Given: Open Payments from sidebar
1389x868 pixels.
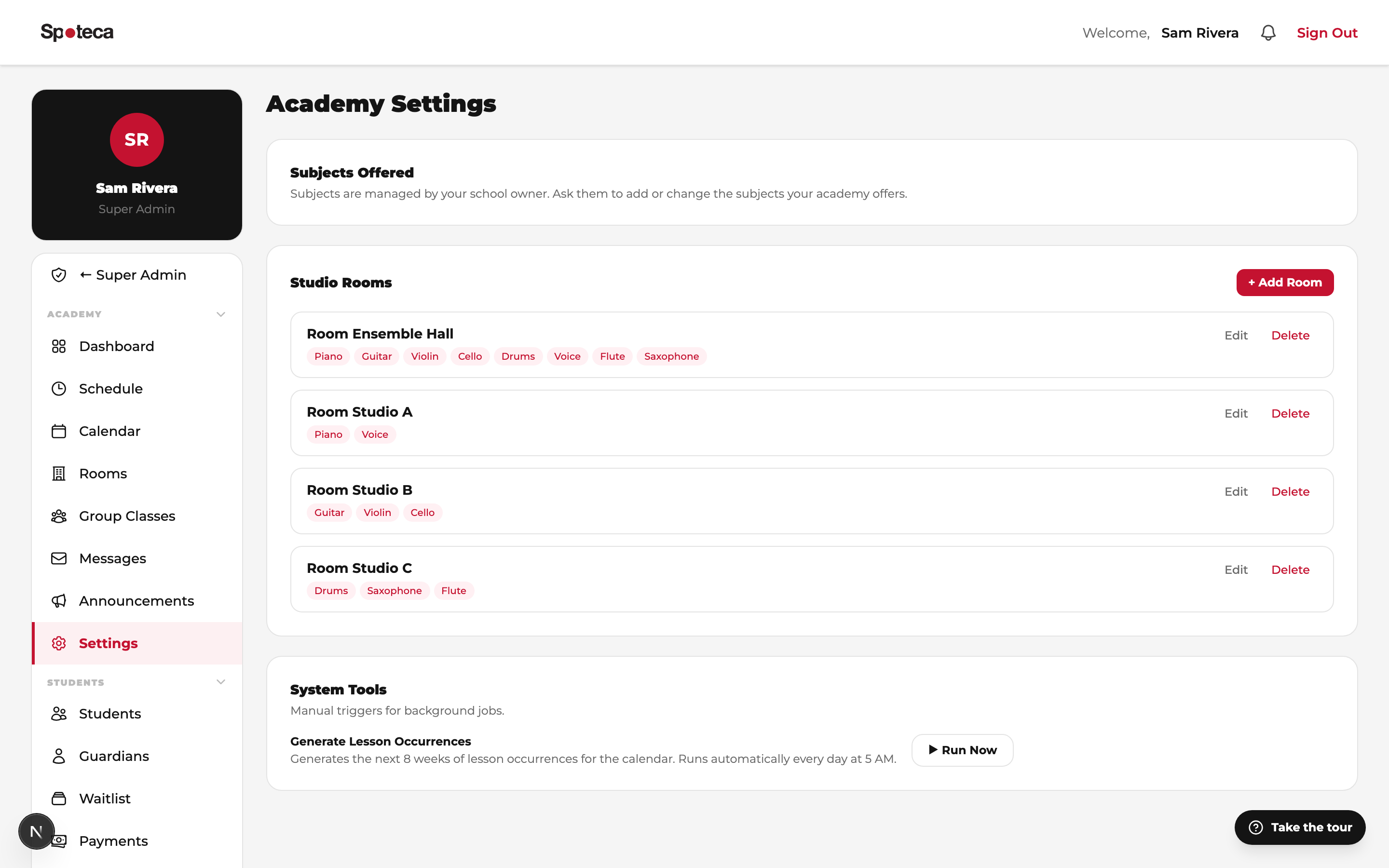Looking at the screenshot, I should point(137,841).
